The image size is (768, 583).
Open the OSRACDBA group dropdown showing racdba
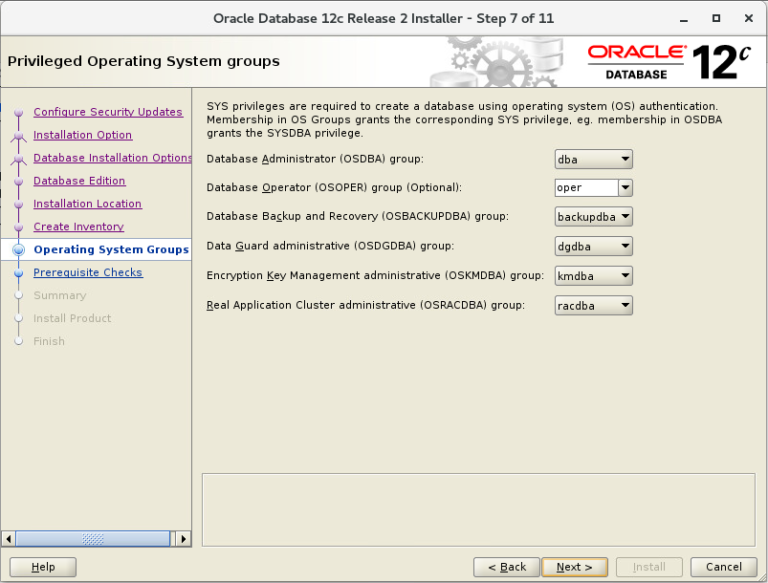[593, 305]
